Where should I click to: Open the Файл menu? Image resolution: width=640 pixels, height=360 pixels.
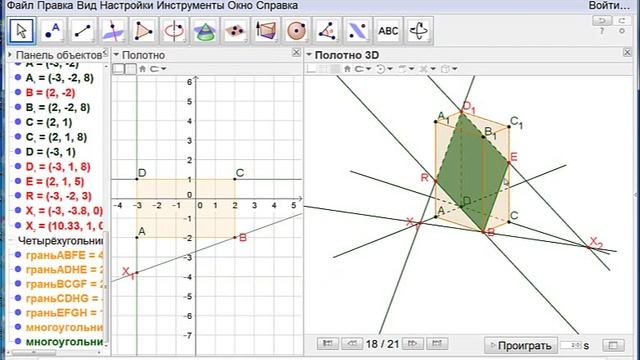click(x=20, y=6)
